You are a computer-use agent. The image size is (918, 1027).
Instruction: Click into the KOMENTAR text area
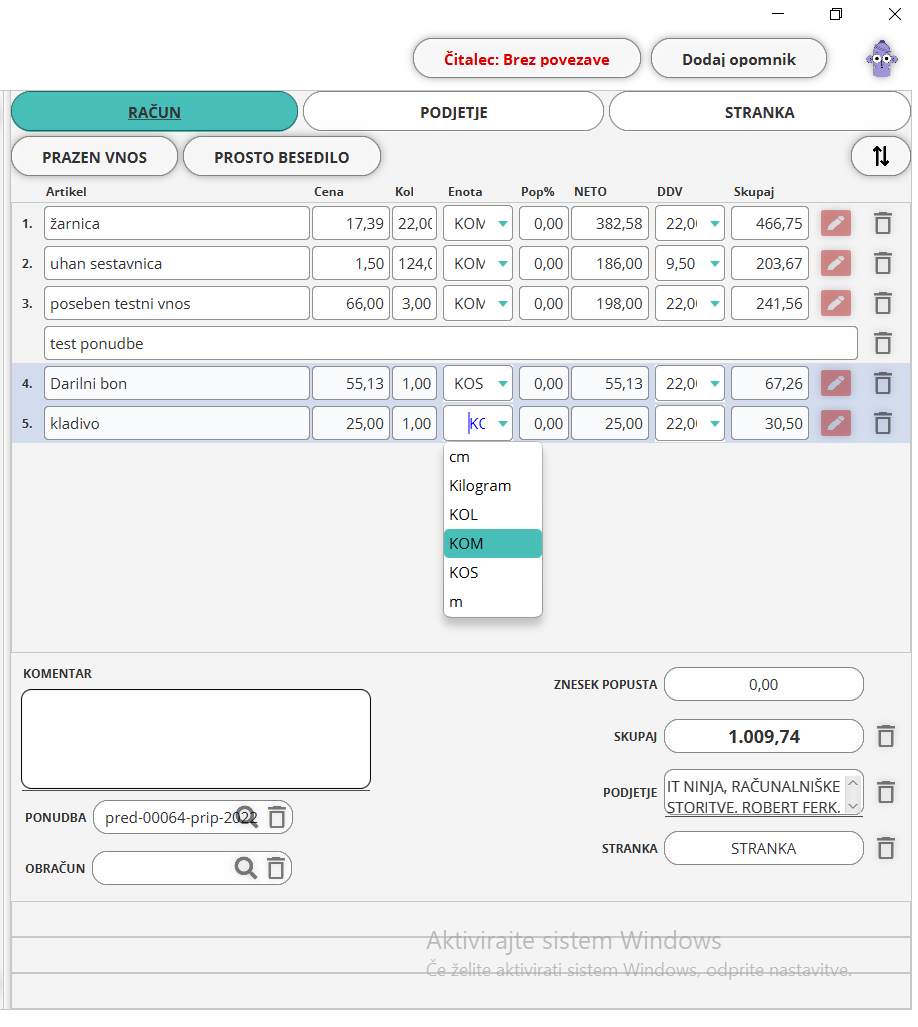[196, 739]
